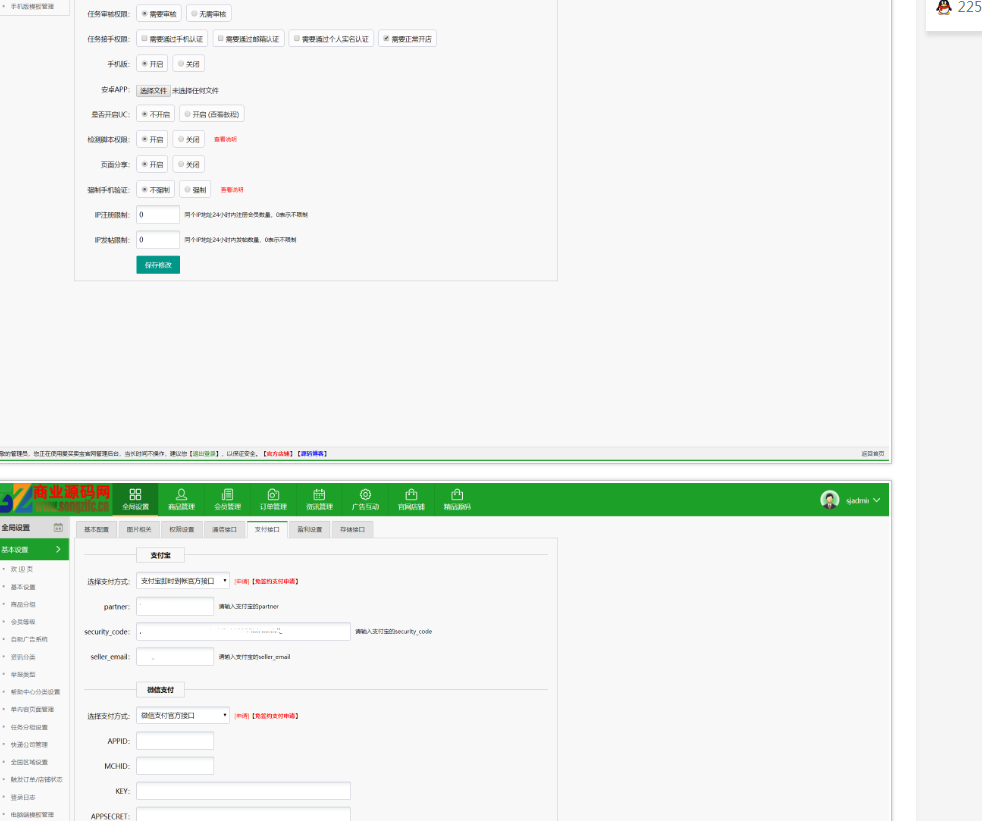Open the last shopping bag icon 精品源码
This screenshot has width=982, height=821.
pos(457,495)
